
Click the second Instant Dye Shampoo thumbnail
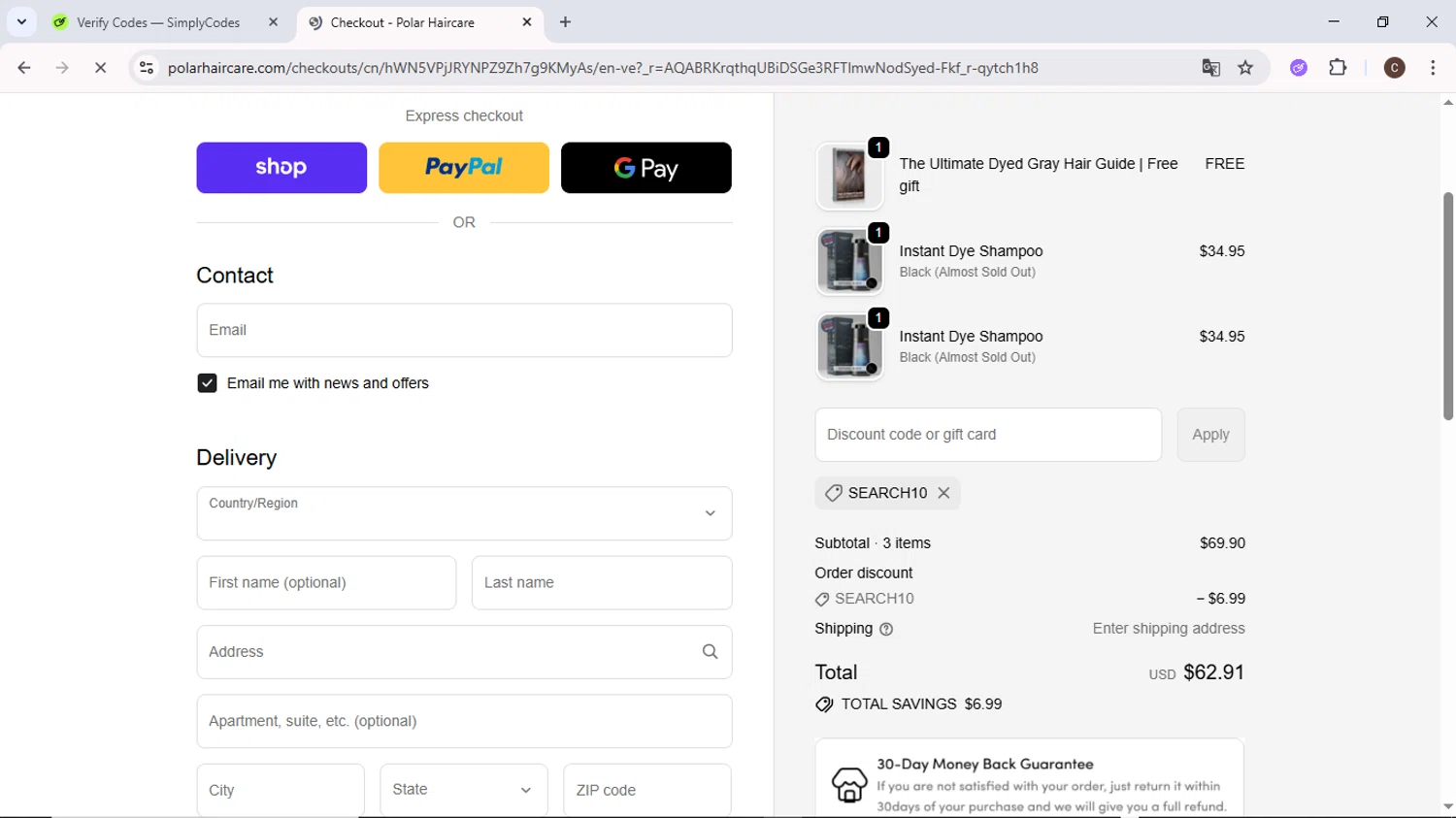(849, 346)
